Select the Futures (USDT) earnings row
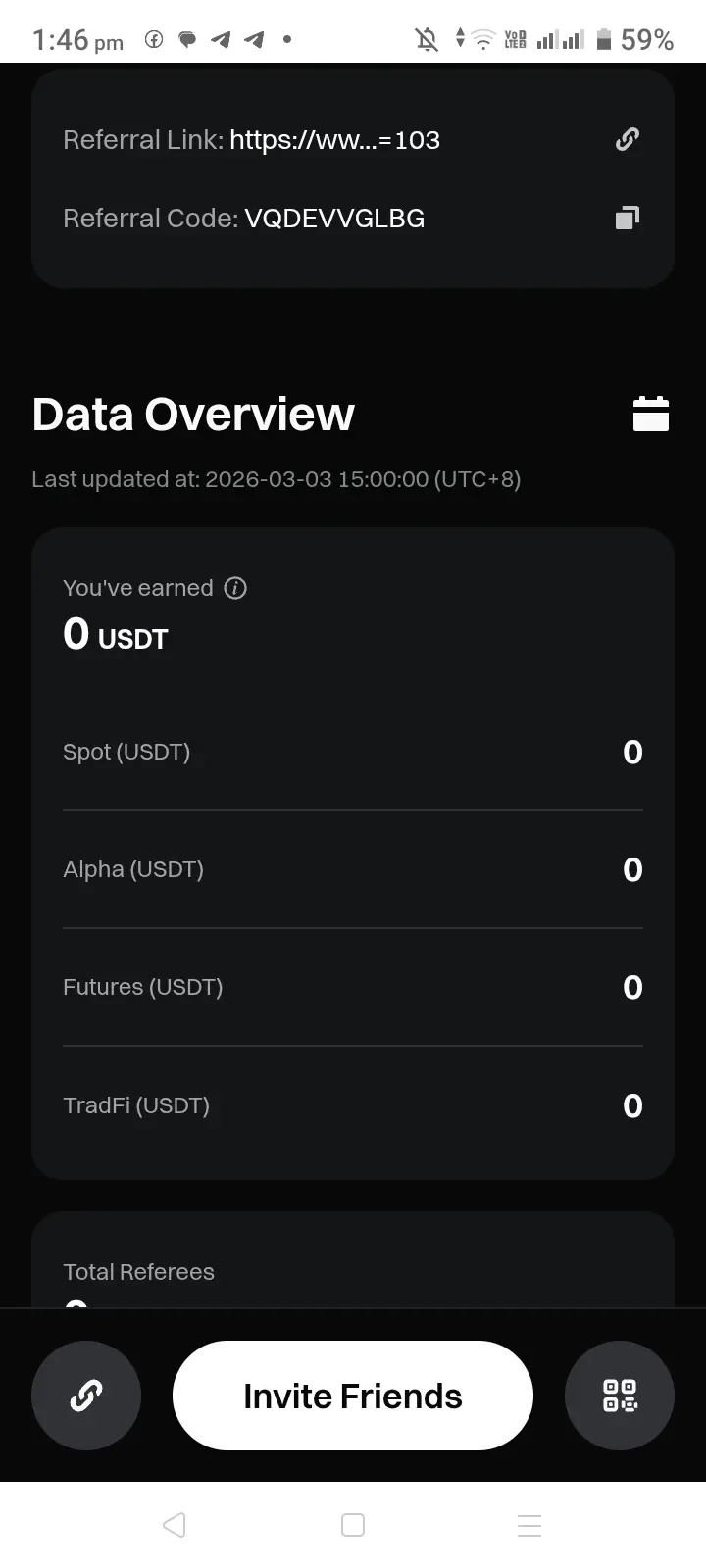This screenshot has height=1568, width=706. click(x=353, y=987)
